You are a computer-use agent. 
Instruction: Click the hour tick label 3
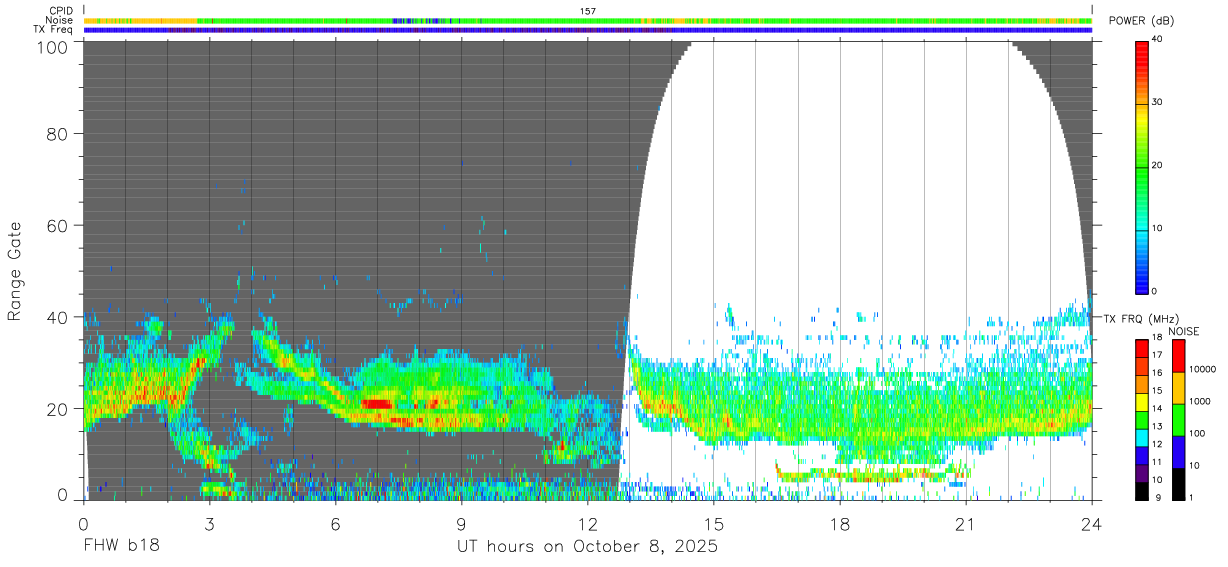209,523
